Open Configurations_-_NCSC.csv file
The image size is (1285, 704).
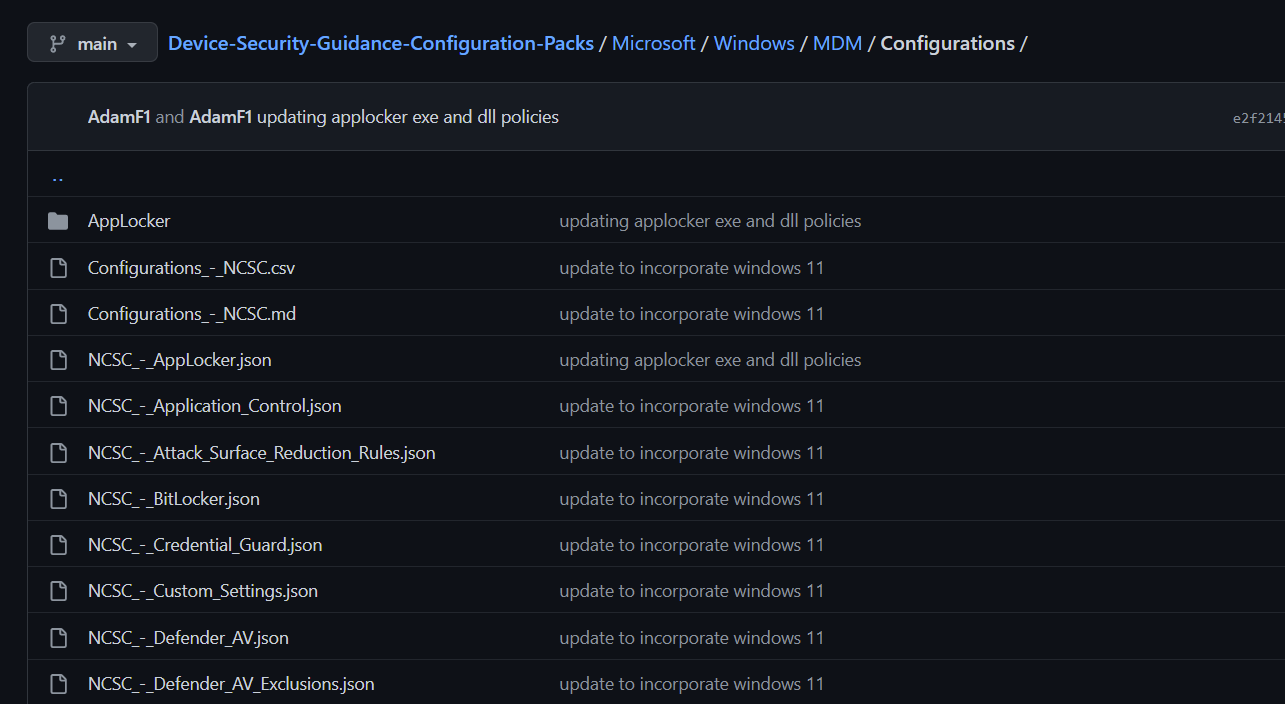click(x=191, y=268)
